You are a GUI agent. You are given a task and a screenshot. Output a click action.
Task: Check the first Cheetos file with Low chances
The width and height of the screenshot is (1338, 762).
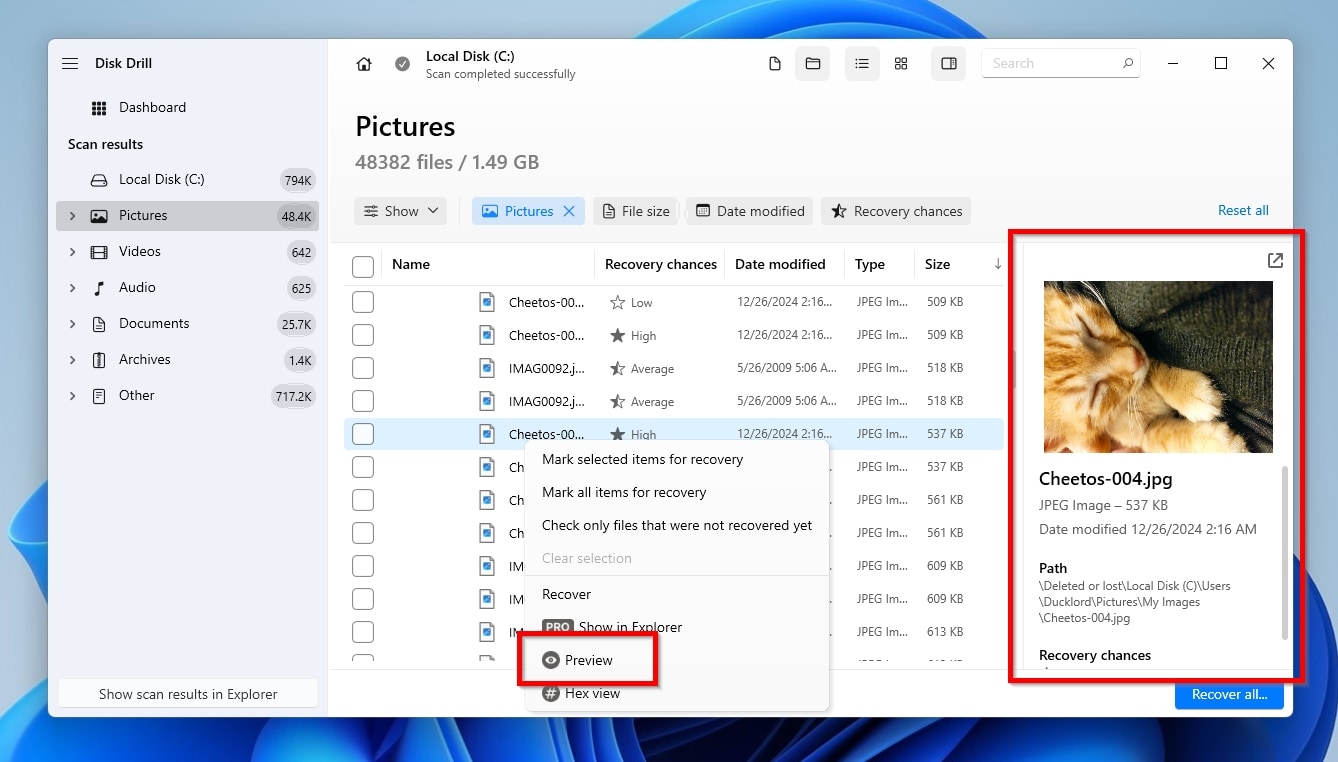tap(363, 302)
